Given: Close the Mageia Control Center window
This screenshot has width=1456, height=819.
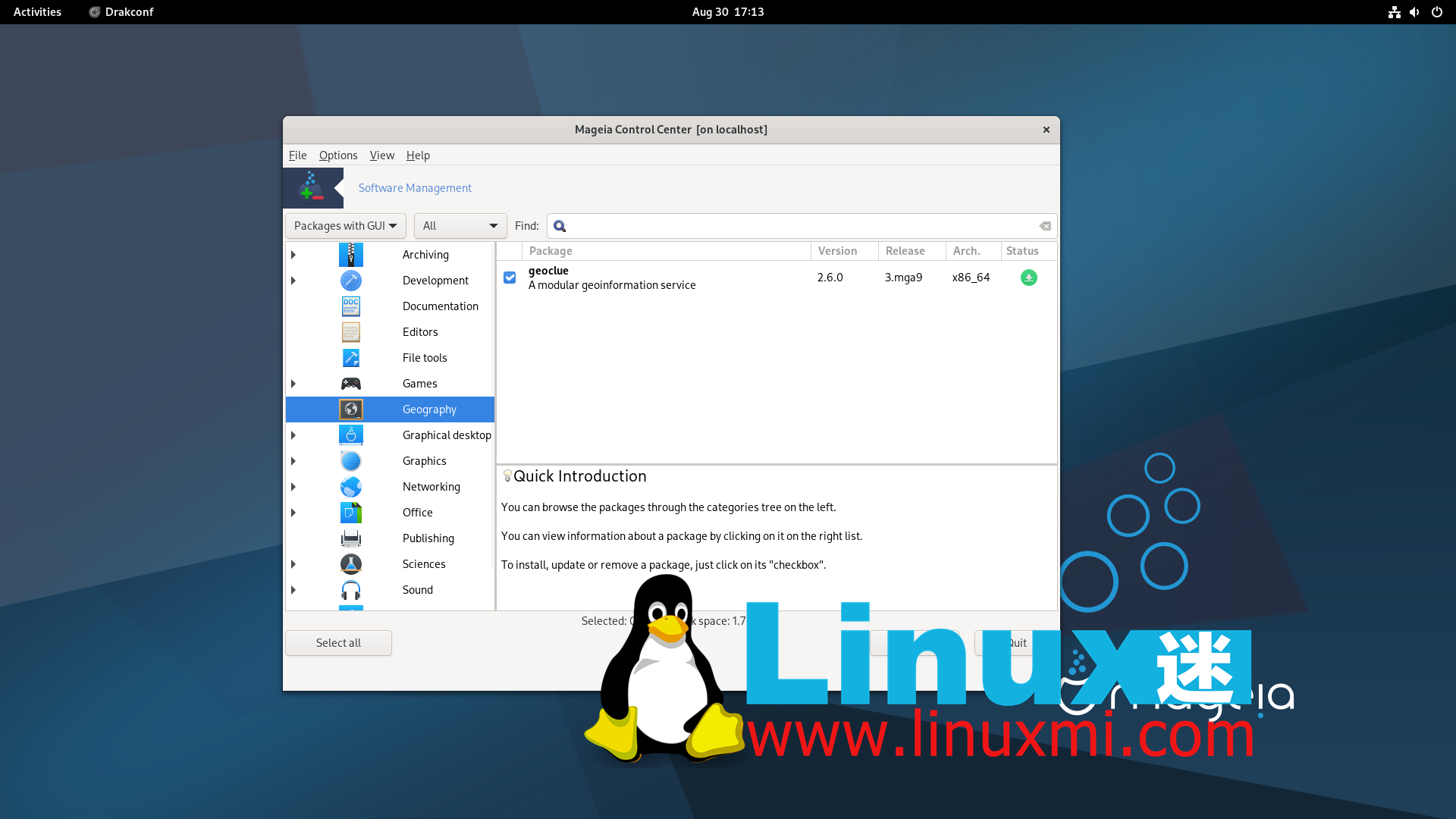Looking at the screenshot, I should [x=1046, y=130].
